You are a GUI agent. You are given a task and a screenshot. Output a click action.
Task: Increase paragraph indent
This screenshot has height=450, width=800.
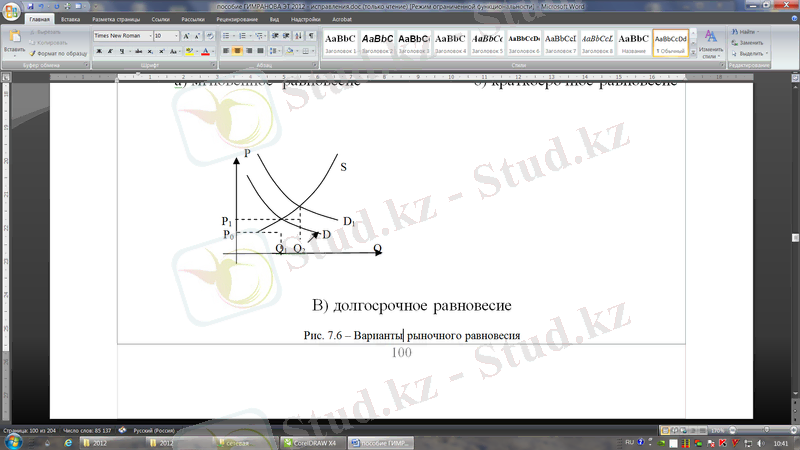point(286,36)
